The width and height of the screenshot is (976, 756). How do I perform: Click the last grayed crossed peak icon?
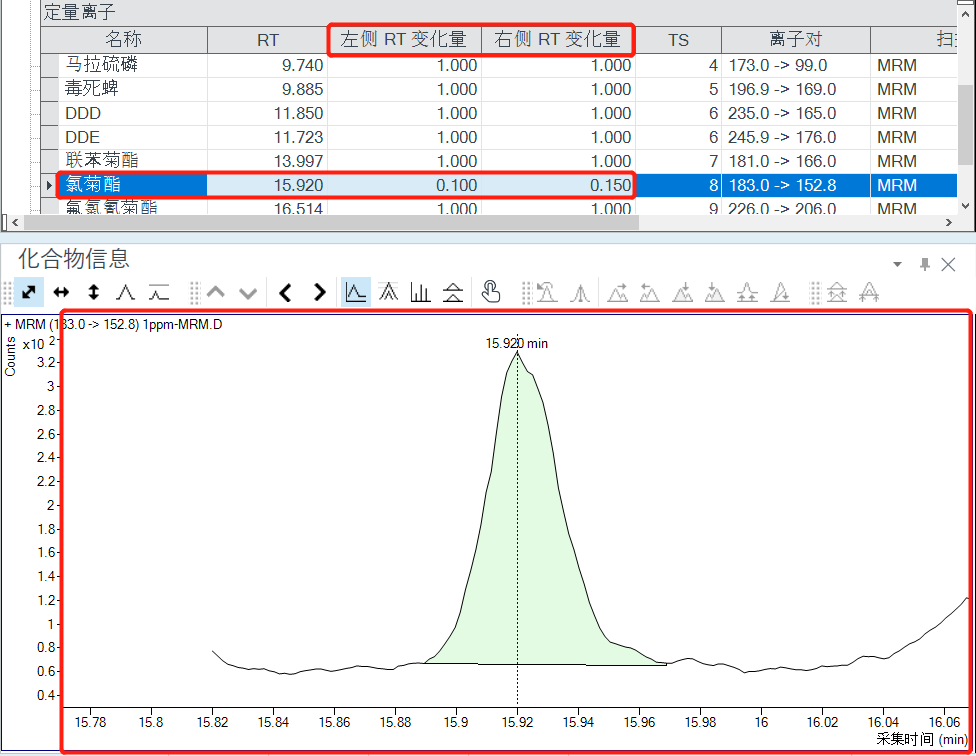click(869, 292)
